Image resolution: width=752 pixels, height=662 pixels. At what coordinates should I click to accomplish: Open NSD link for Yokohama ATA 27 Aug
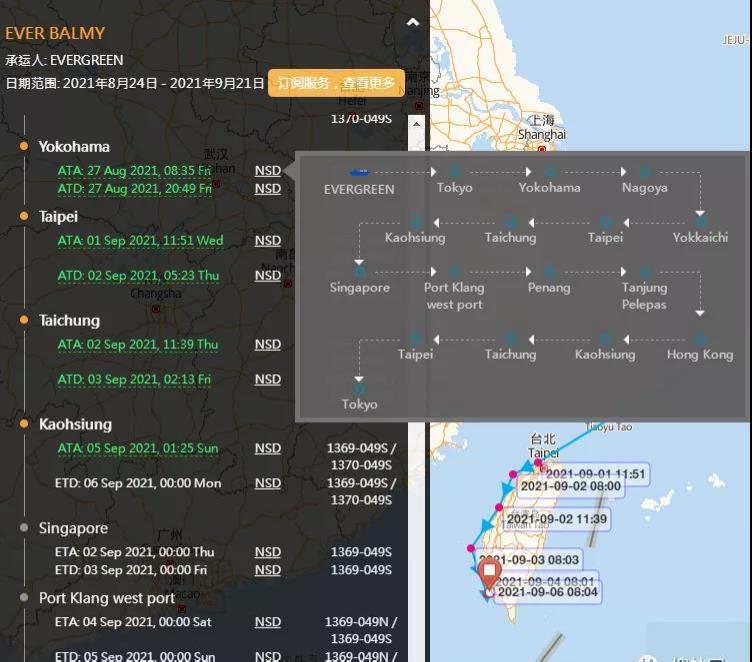pyautogui.click(x=268, y=170)
